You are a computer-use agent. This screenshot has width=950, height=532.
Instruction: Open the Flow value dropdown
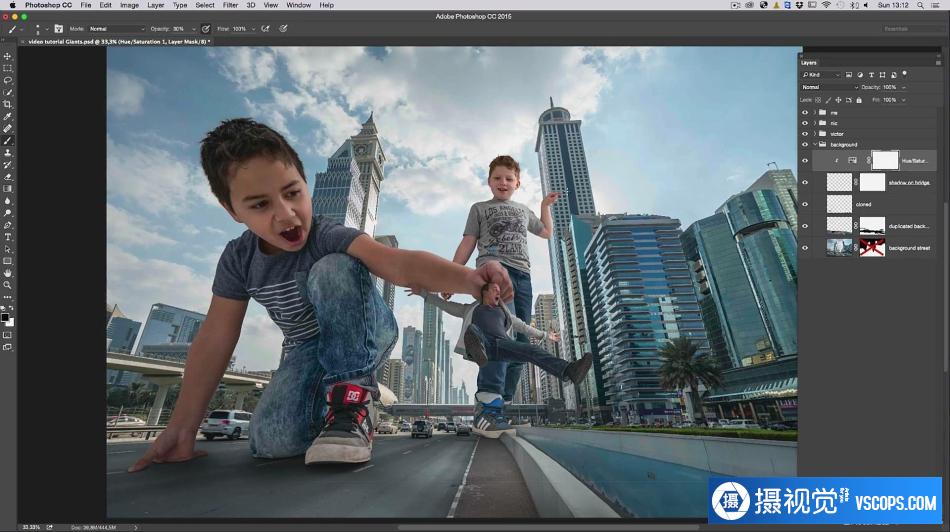[x=253, y=28]
